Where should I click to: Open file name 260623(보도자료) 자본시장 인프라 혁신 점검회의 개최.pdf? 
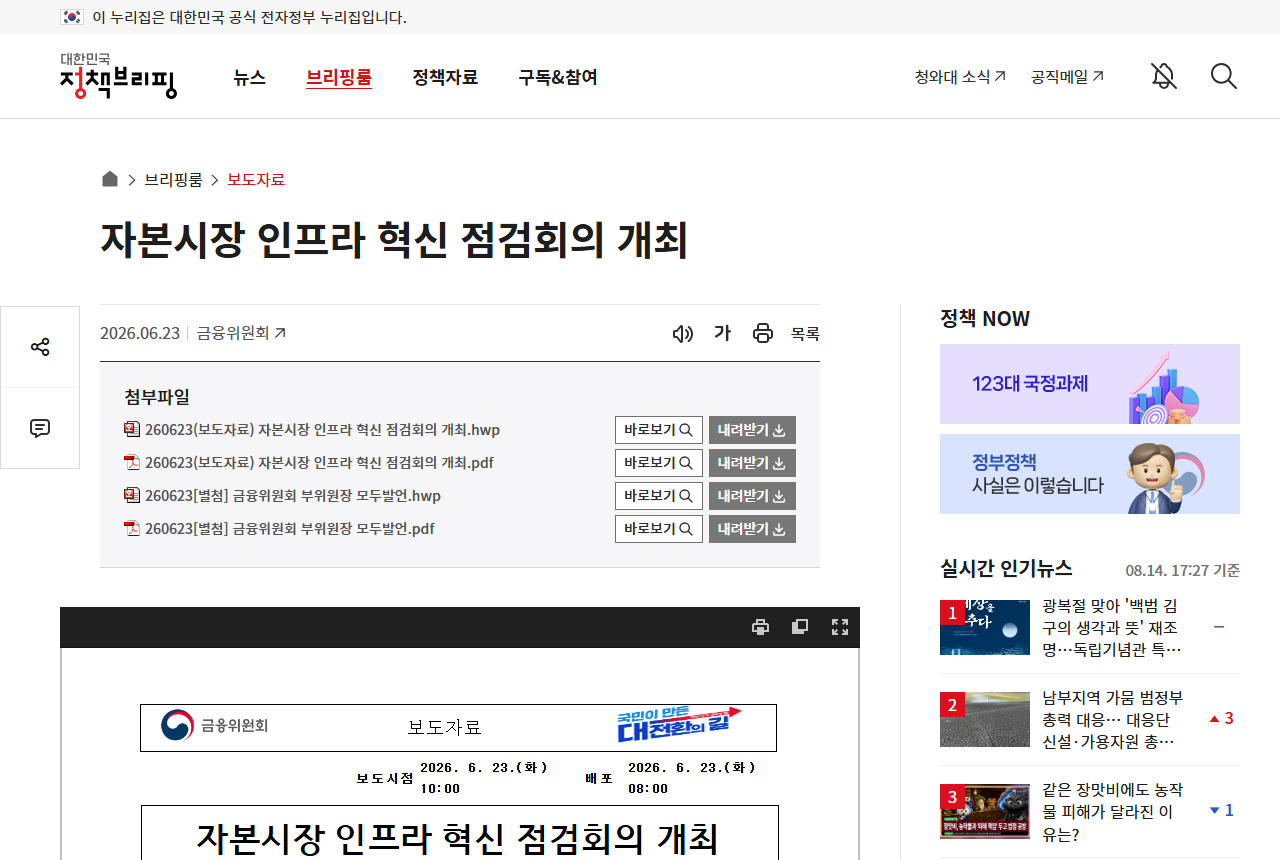319,463
